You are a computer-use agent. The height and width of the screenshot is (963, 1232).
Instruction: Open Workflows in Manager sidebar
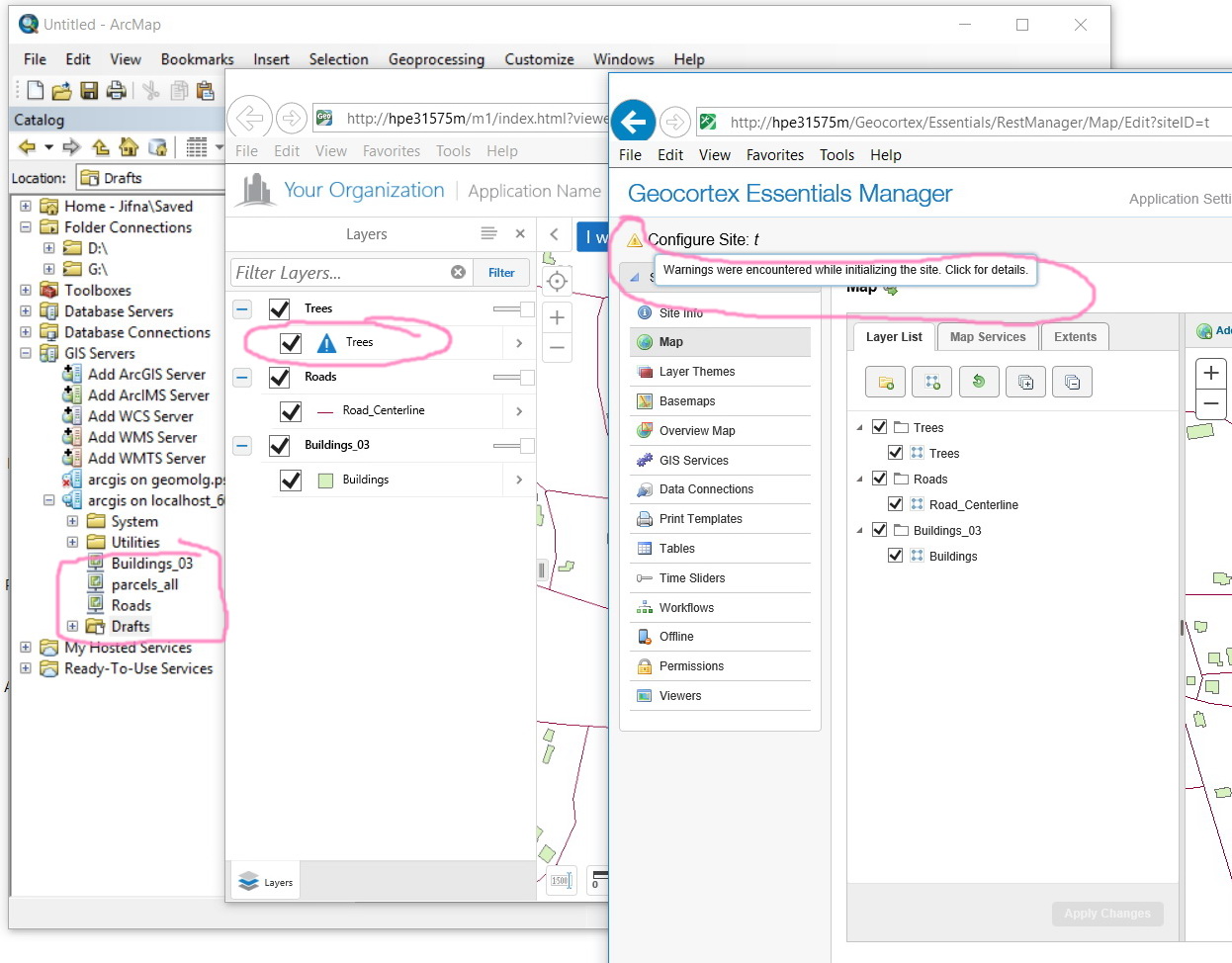click(x=720, y=608)
